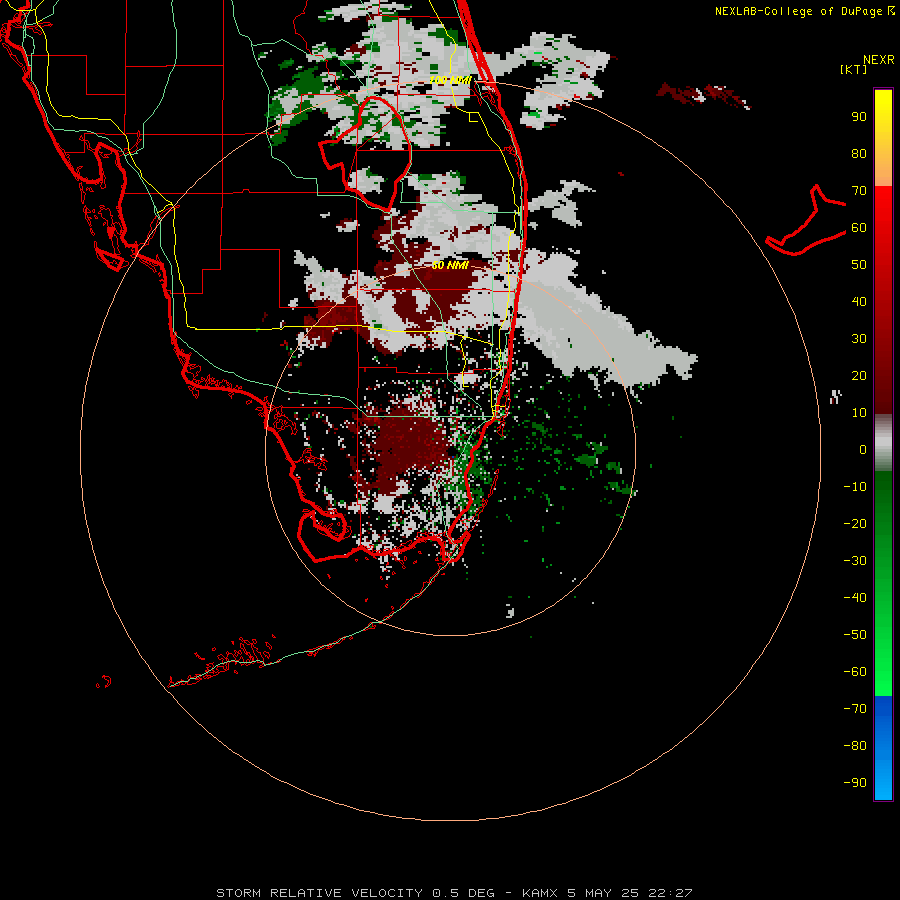The image size is (900, 900).
Task: Click the [KT] units label
Action: pyautogui.click(x=853, y=69)
